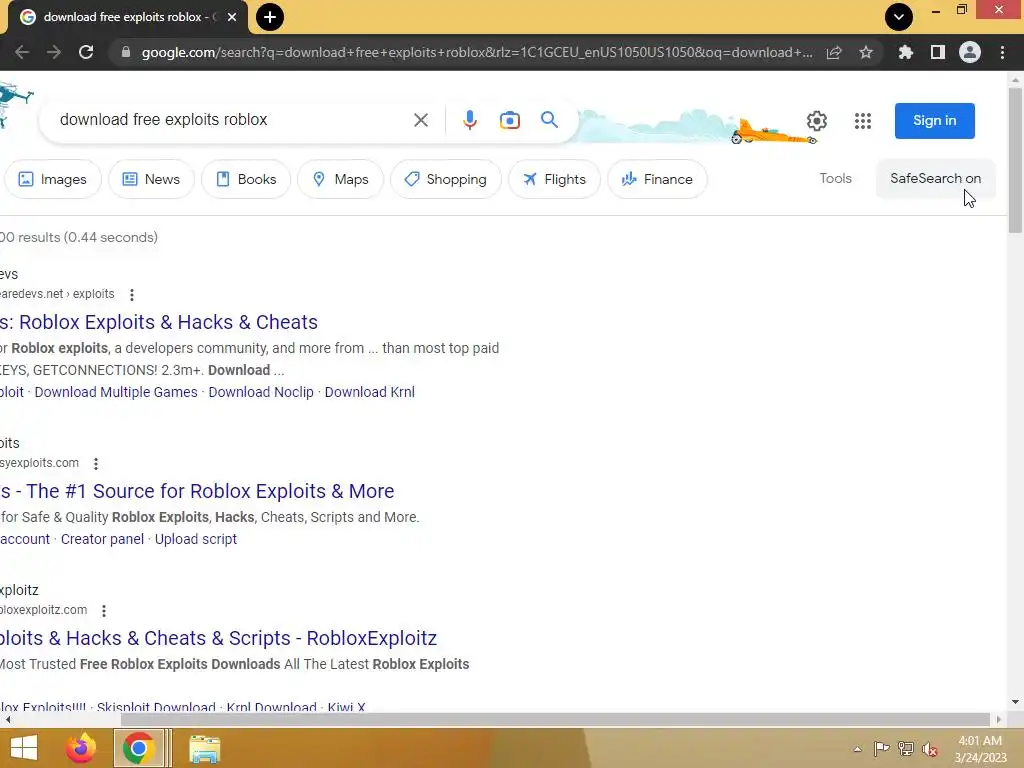This screenshot has width=1024, height=768.
Task: Follow the Download Noclip sitelink
Action: (x=261, y=392)
